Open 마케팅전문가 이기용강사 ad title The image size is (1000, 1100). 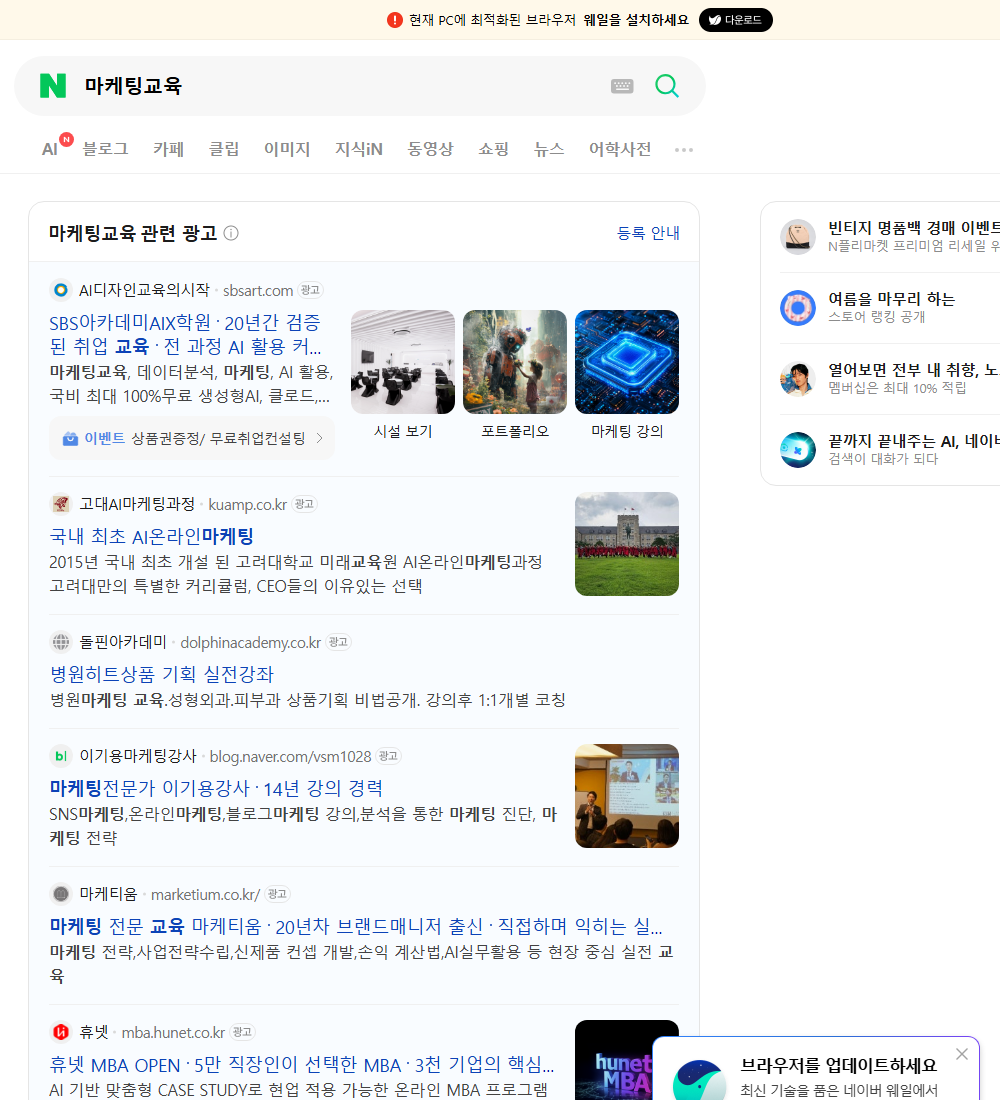[x=216, y=788]
